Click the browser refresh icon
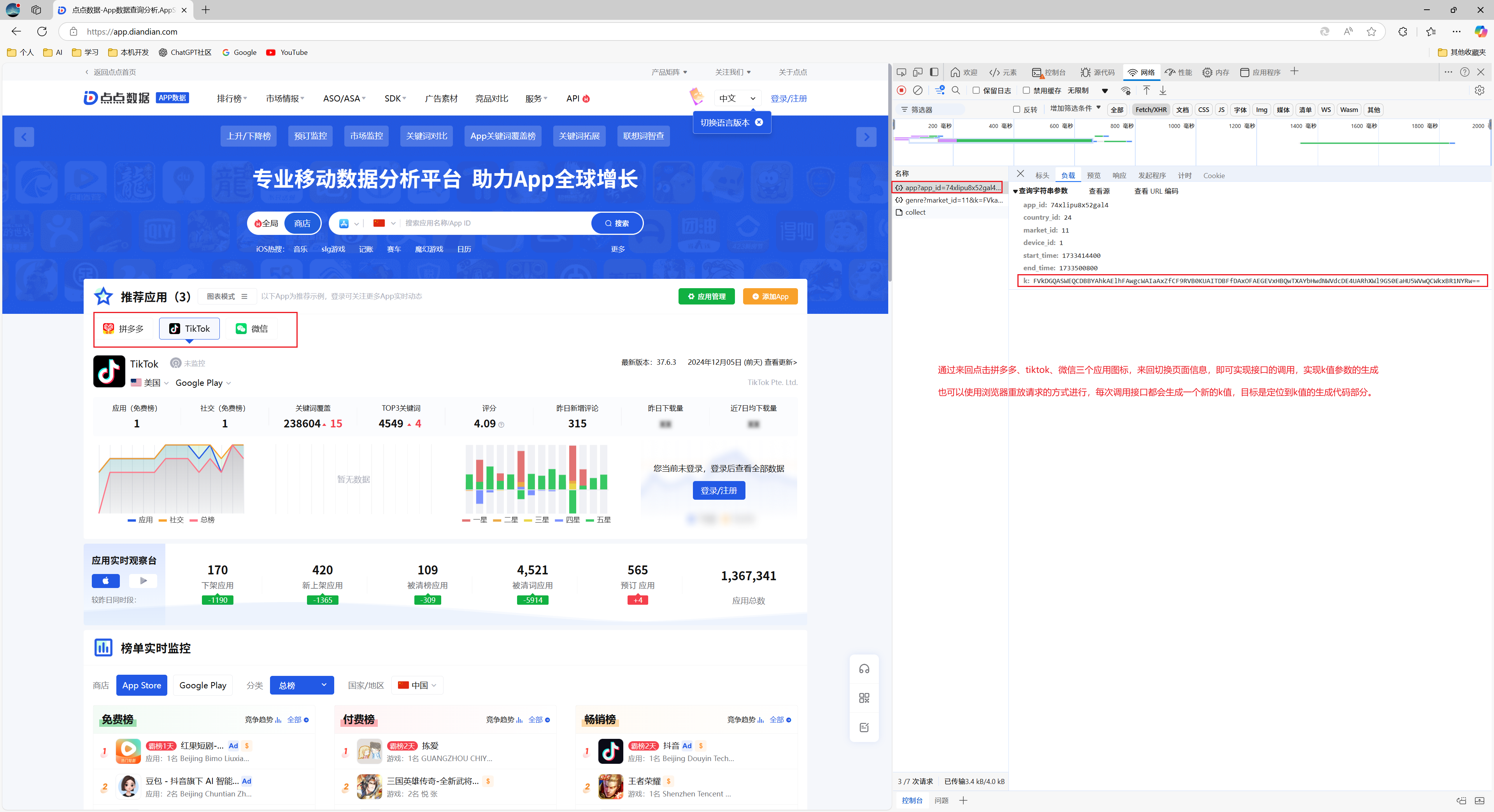The width and height of the screenshot is (1494, 812). [x=42, y=31]
